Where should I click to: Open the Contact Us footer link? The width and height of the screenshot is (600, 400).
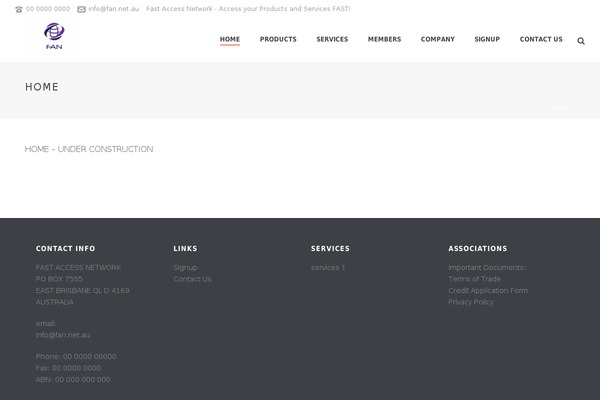click(x=192, y=279)
